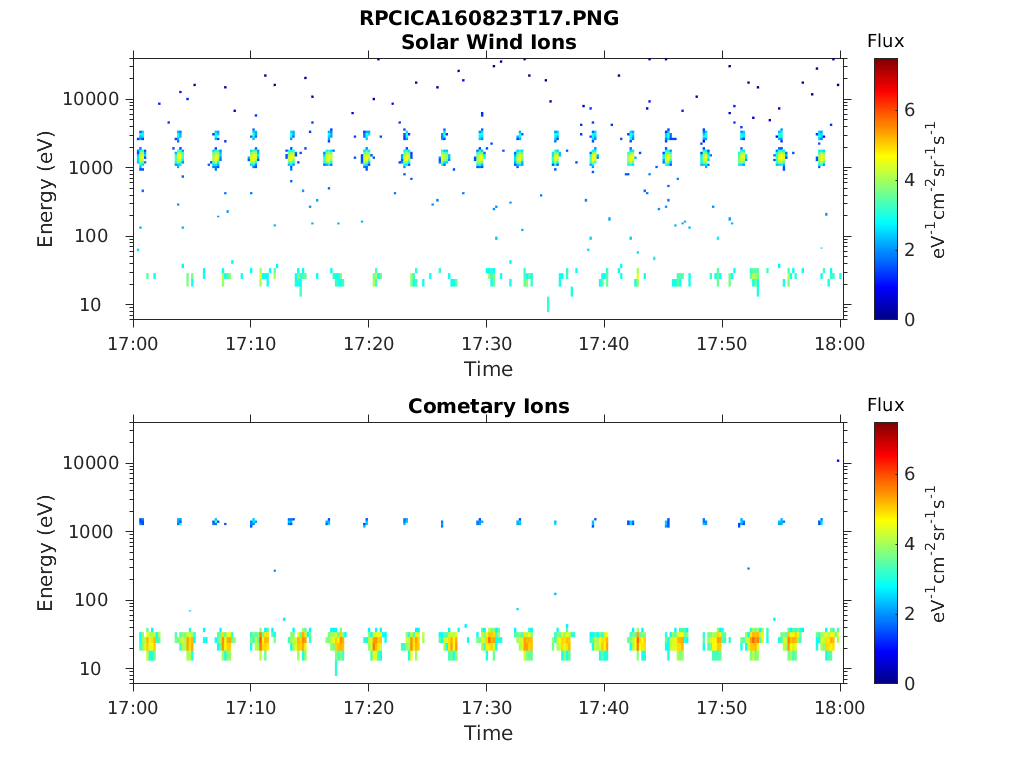Click tick value 0 on the lower colorbar
The height and width of the screenshot is (768, 1024).
pyautogui.click(x=910, y=683)
